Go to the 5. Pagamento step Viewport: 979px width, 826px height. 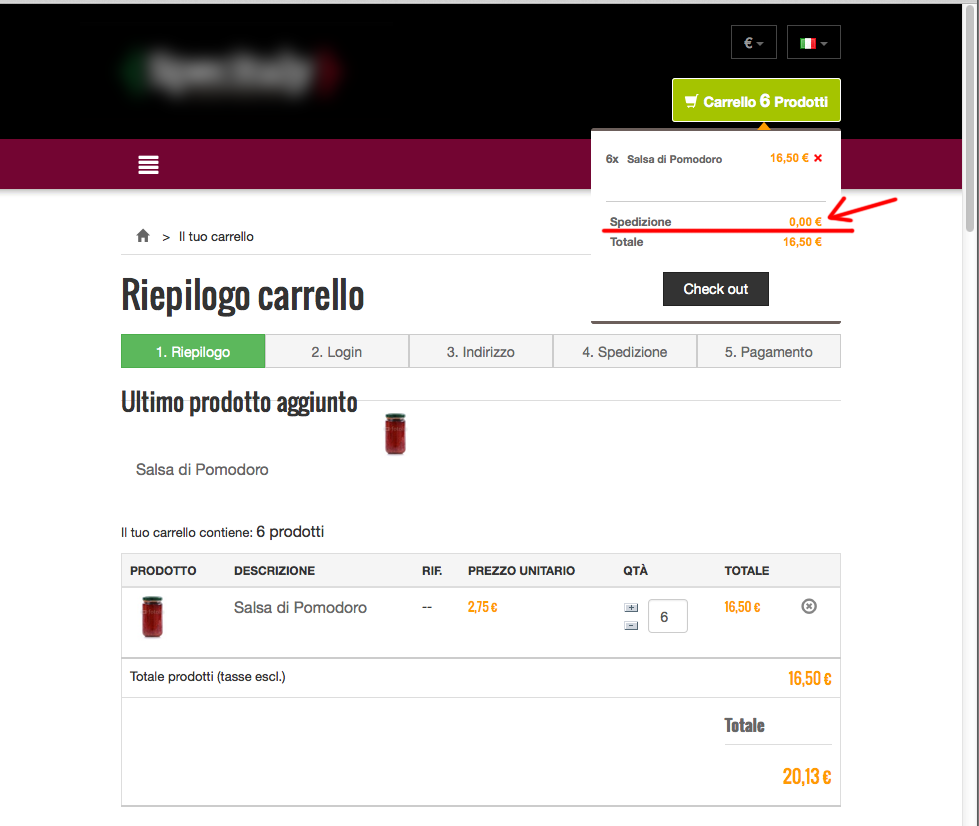769,352
